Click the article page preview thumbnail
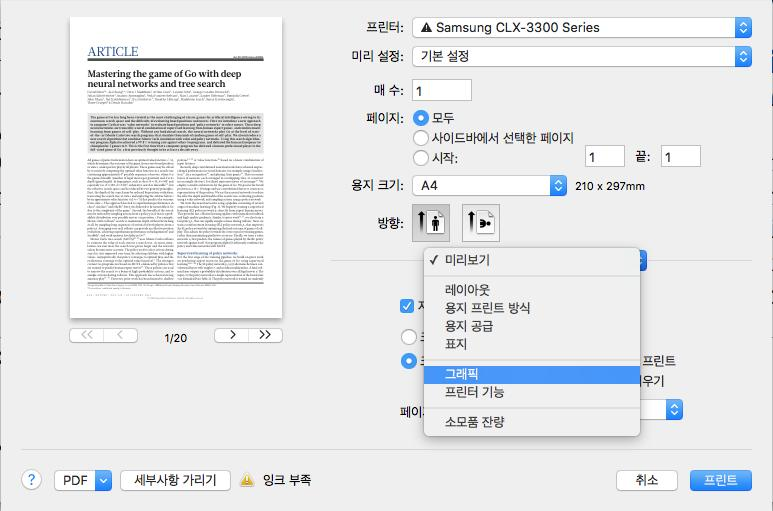 click(x=176, y=168)
